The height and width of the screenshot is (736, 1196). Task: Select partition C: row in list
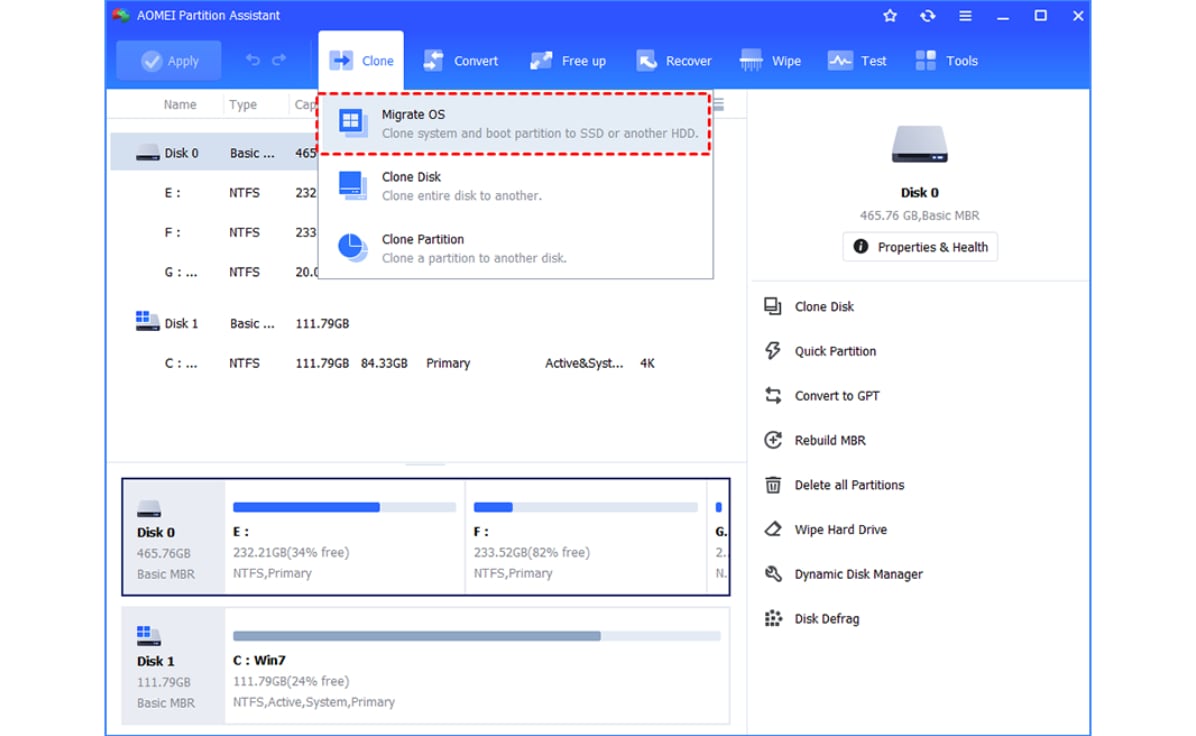(x=427, y=363)
